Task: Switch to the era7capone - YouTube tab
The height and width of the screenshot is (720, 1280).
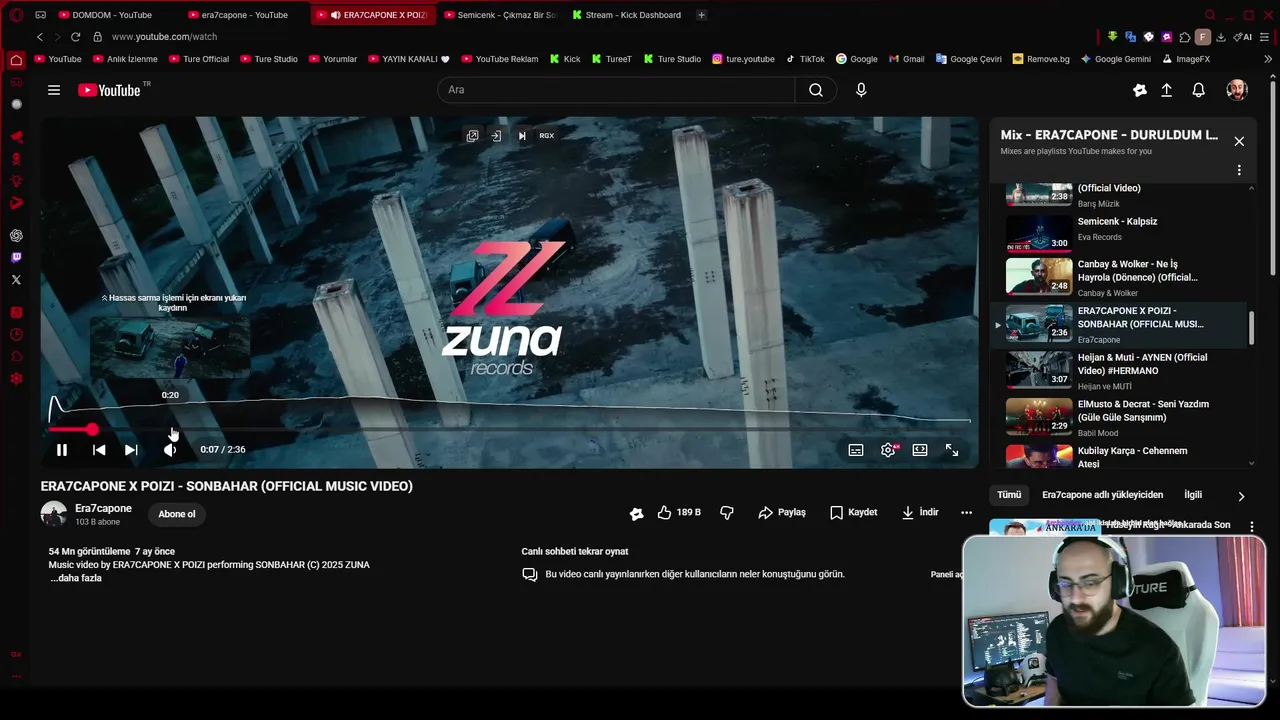Action: [x=244, y=15]
